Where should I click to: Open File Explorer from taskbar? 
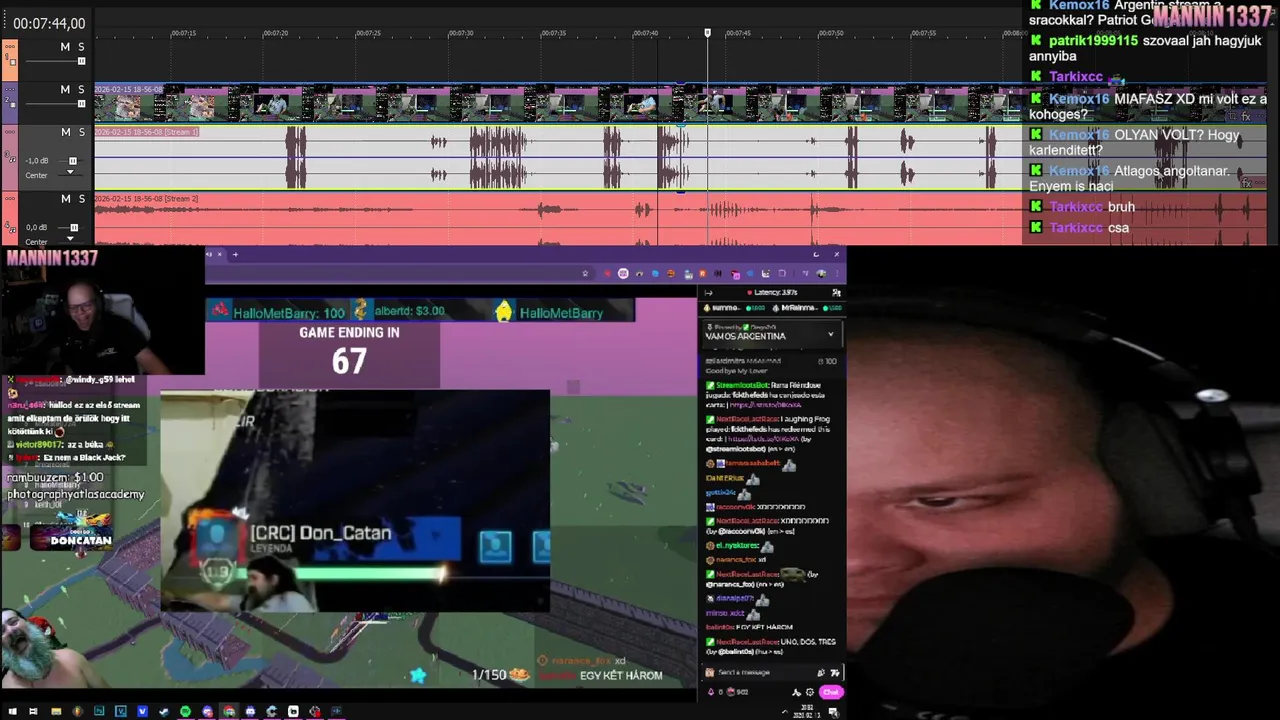56,712
